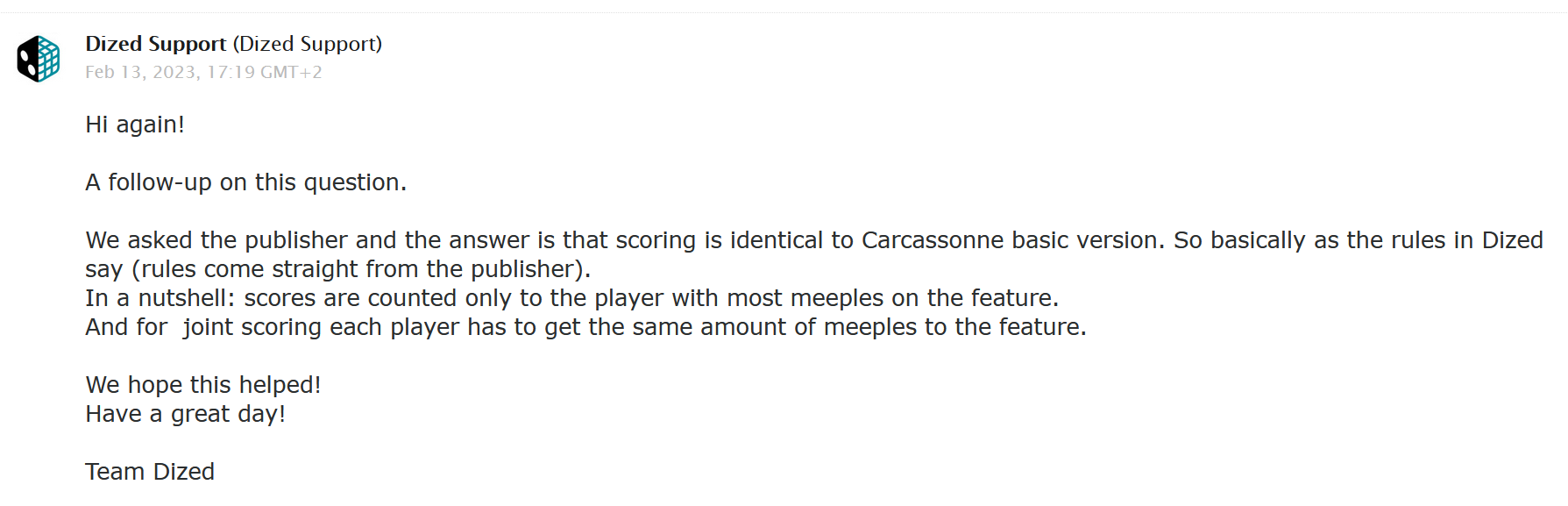Click the "We hope this helped!" line
This screenshot has width=1568, height=506.
(203, 385)
